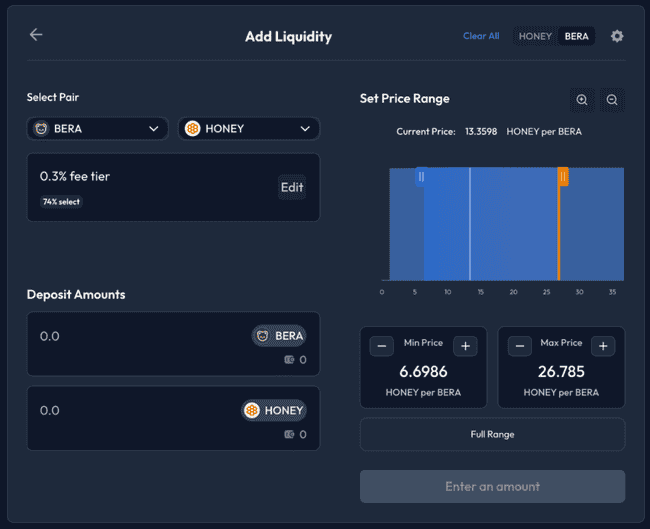This screenshot has height=529, width=650.
Task: Click the BERA token badge in deposit
Action: point(278,336)
